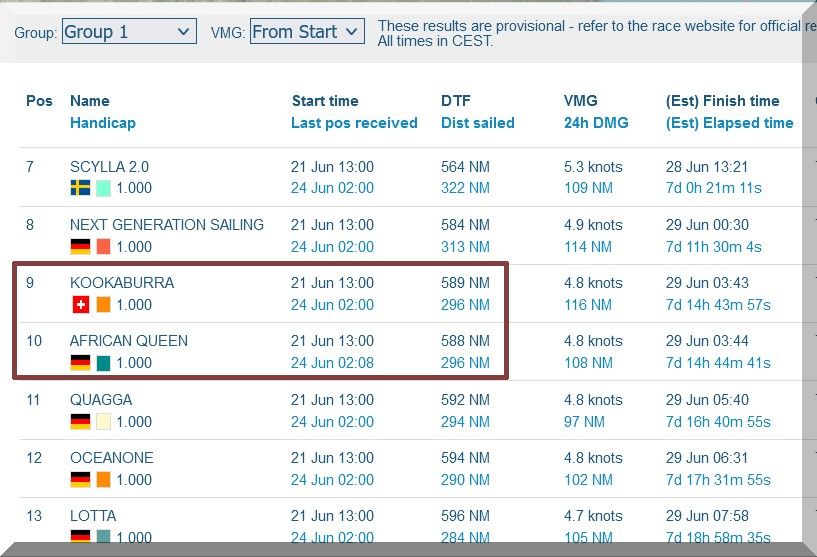This screenshot has height=557, width=817.
Task: Click the 24h DMG column subheader
Action: coord(596,123)
